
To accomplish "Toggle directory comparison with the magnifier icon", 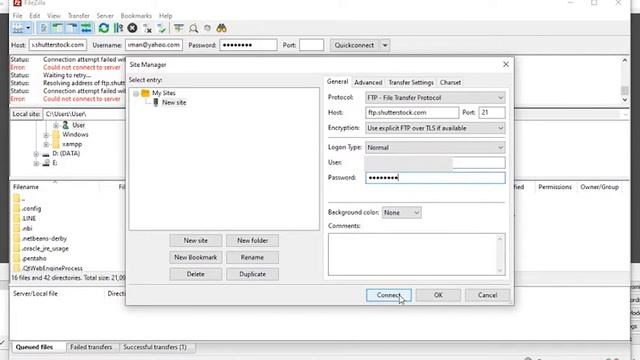I will coord(193,28).
